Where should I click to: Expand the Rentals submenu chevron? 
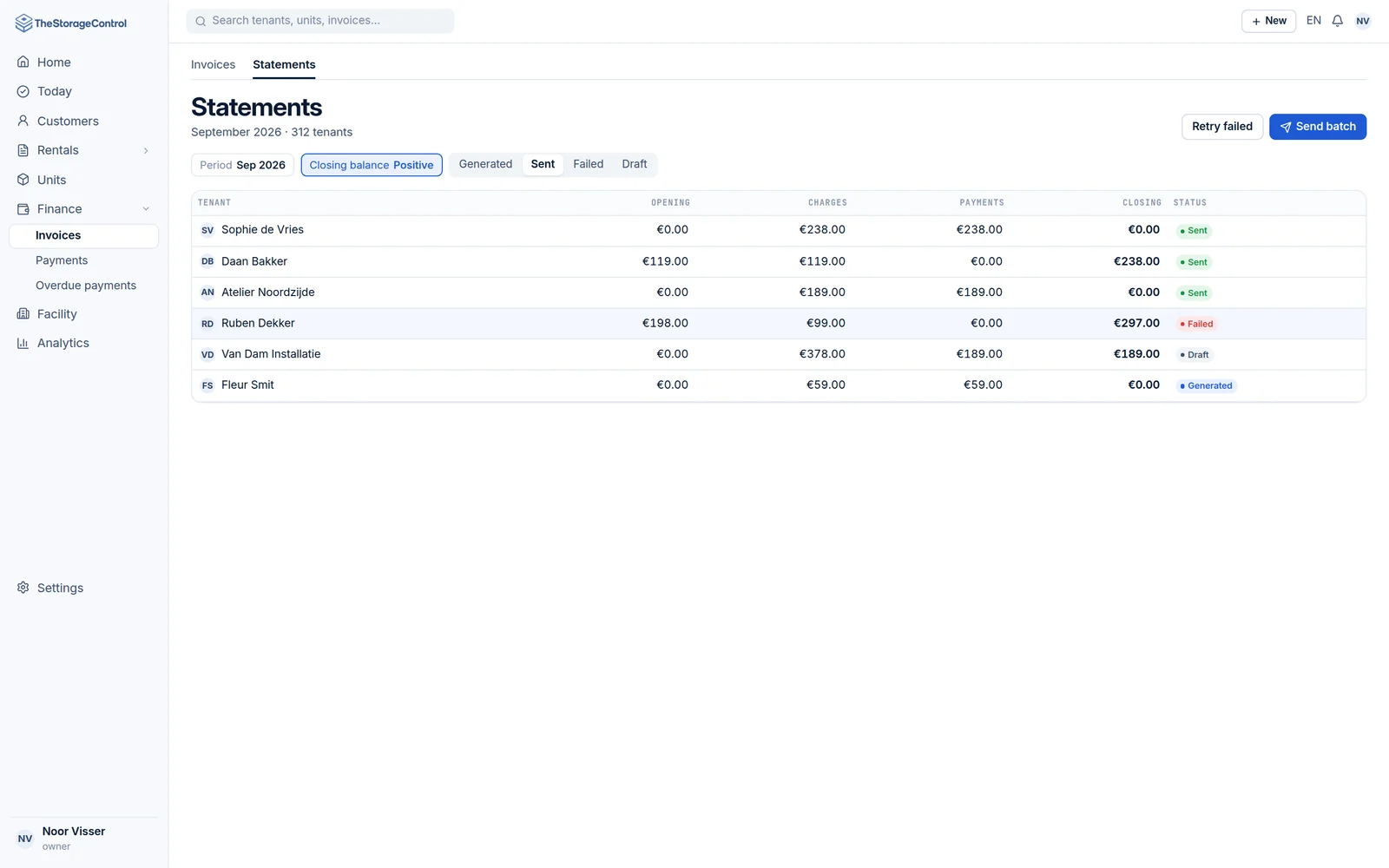146,150
